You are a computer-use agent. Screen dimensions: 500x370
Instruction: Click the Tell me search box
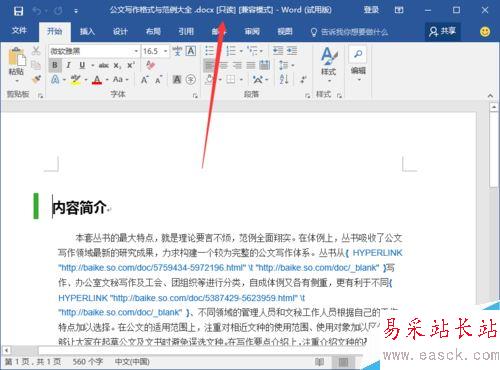coord(349,32)
